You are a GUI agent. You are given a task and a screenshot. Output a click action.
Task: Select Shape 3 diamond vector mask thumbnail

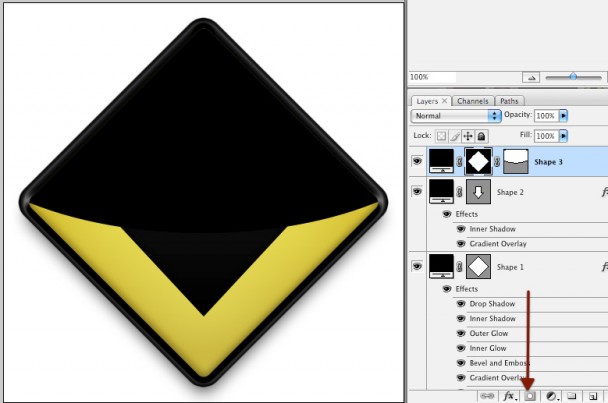pyautogui.click(x=478, y=161)
